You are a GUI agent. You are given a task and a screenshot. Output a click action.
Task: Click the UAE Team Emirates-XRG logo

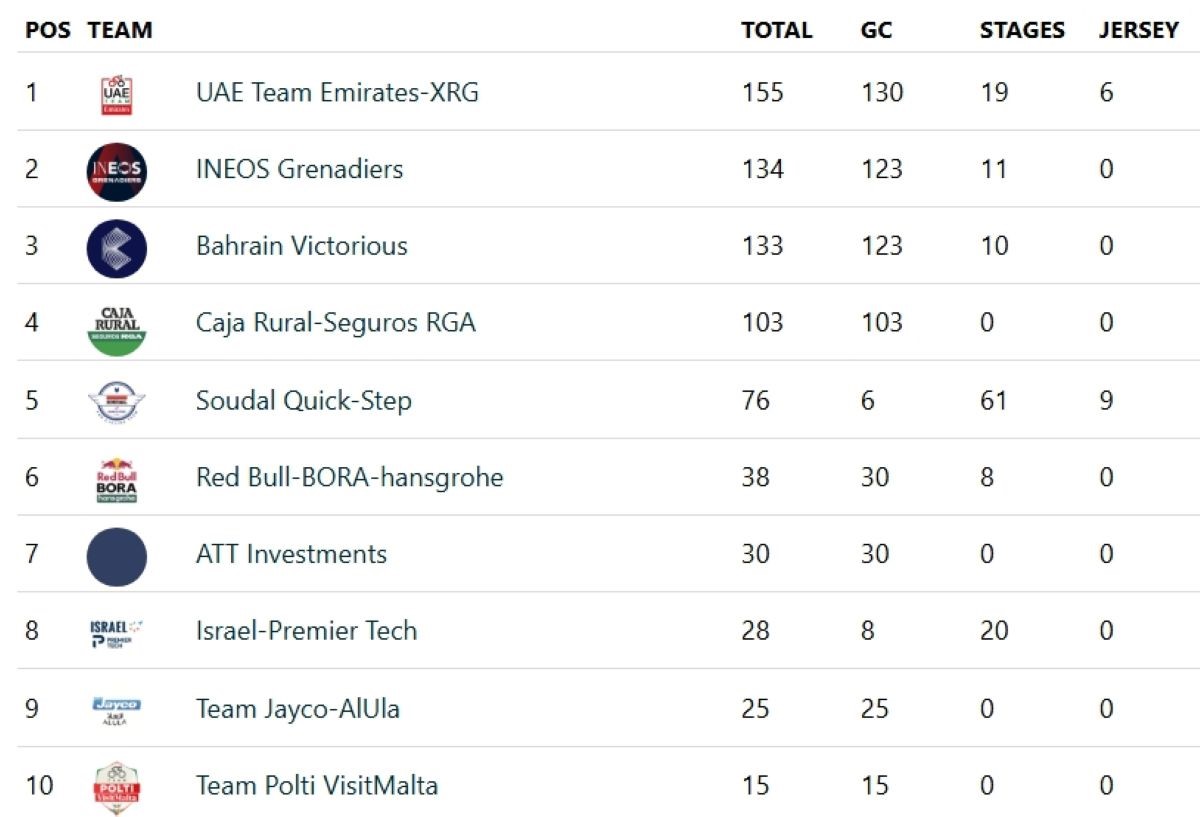pyautogui.click(x=117, y=94)
